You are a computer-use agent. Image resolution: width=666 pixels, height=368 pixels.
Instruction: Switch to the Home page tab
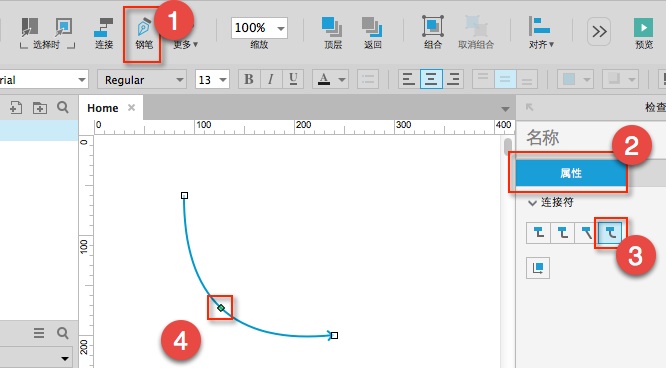[x=103, y=108]
